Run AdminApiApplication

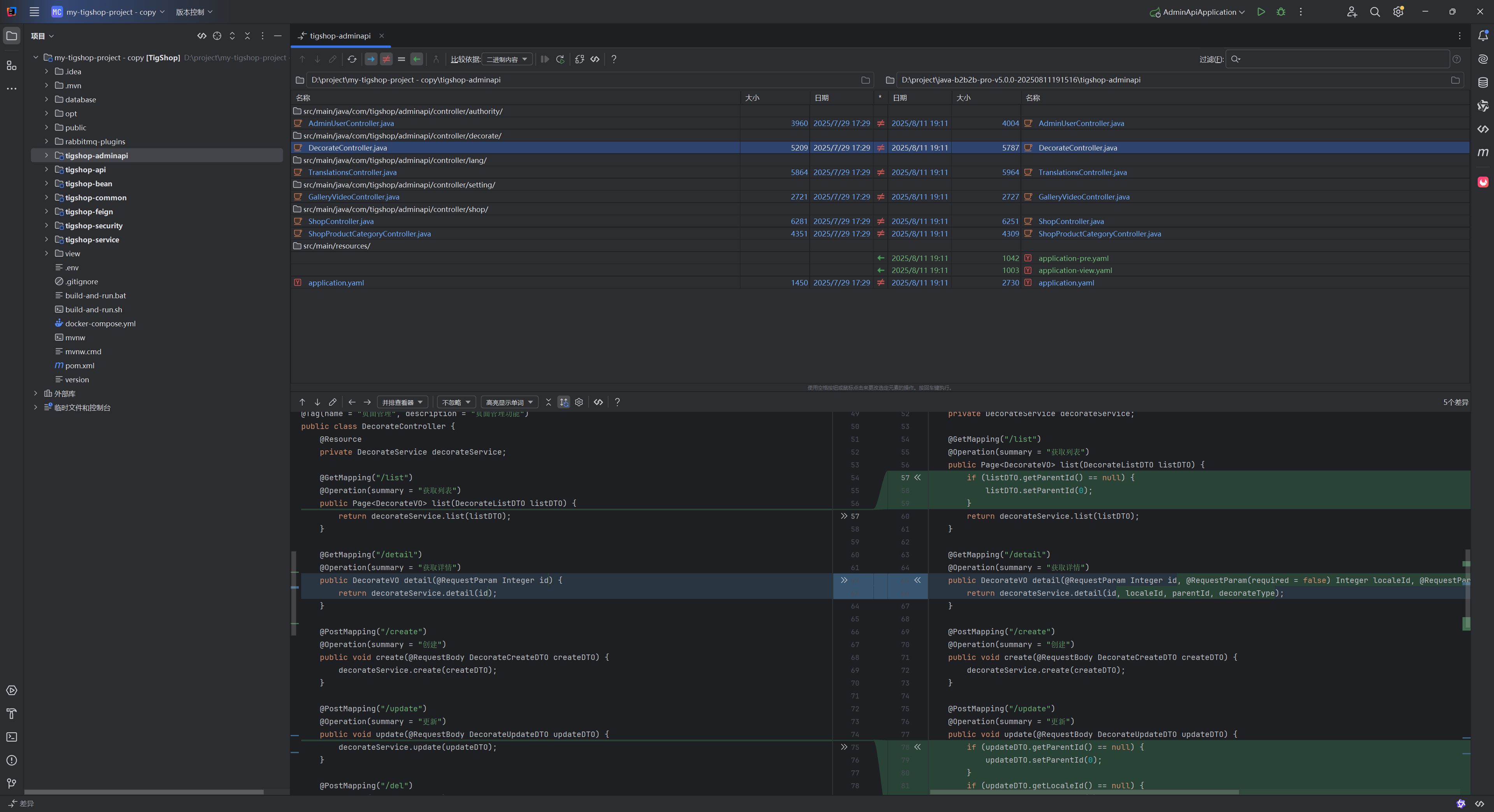1261,12
